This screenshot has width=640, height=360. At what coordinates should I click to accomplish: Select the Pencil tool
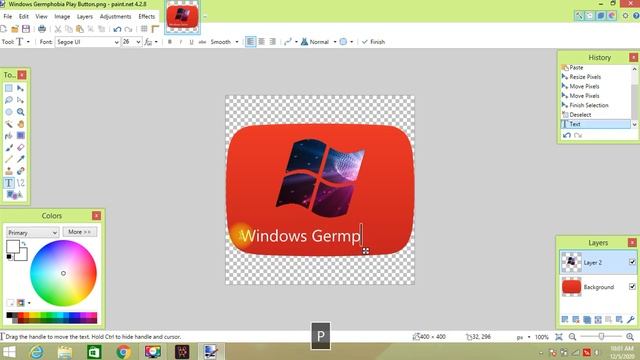pos(9,159)
